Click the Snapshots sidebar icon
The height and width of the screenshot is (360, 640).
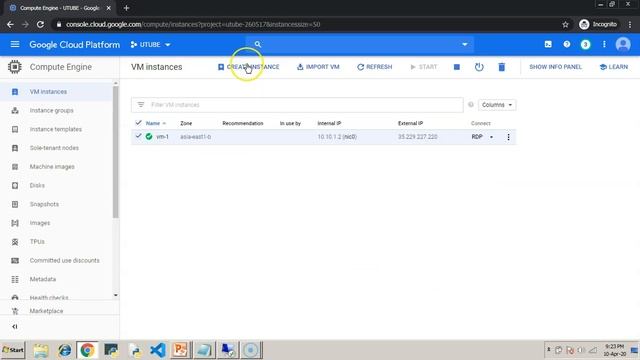tap(15, 204)
